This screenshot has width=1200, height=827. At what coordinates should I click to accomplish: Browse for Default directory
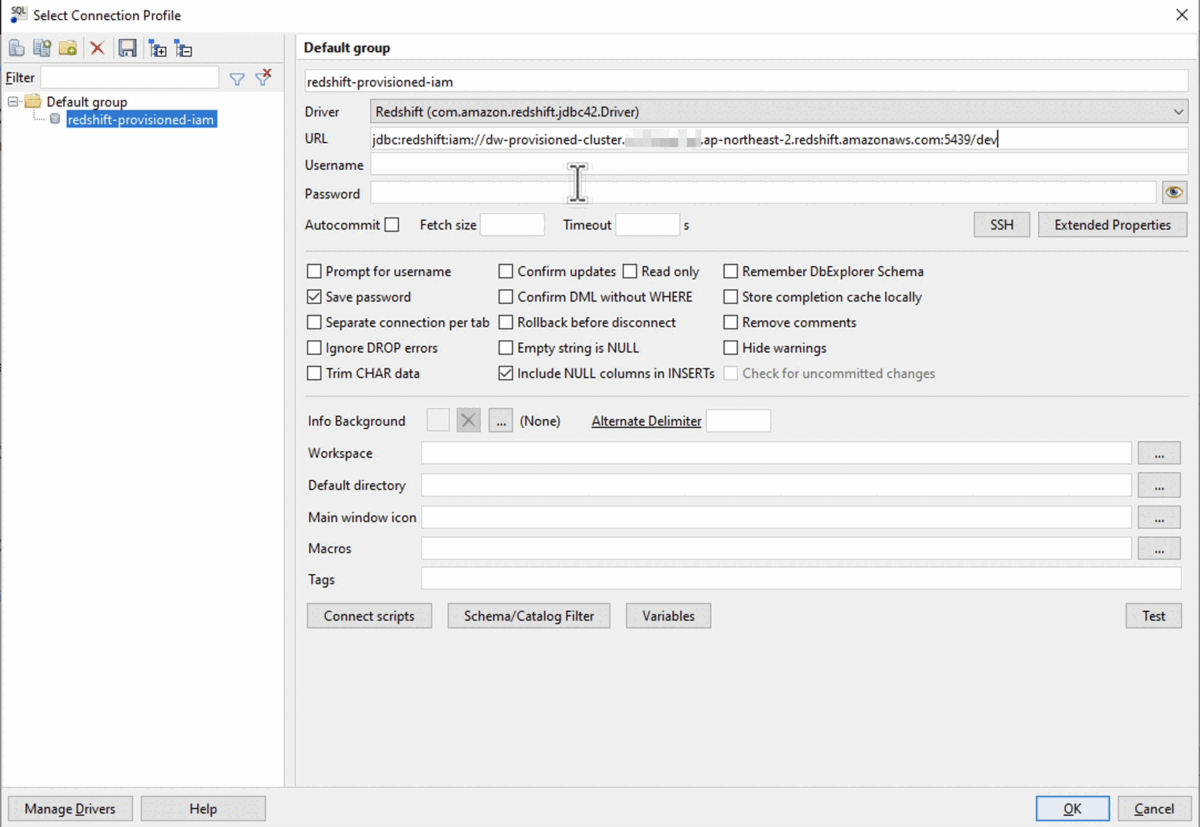1159,485
